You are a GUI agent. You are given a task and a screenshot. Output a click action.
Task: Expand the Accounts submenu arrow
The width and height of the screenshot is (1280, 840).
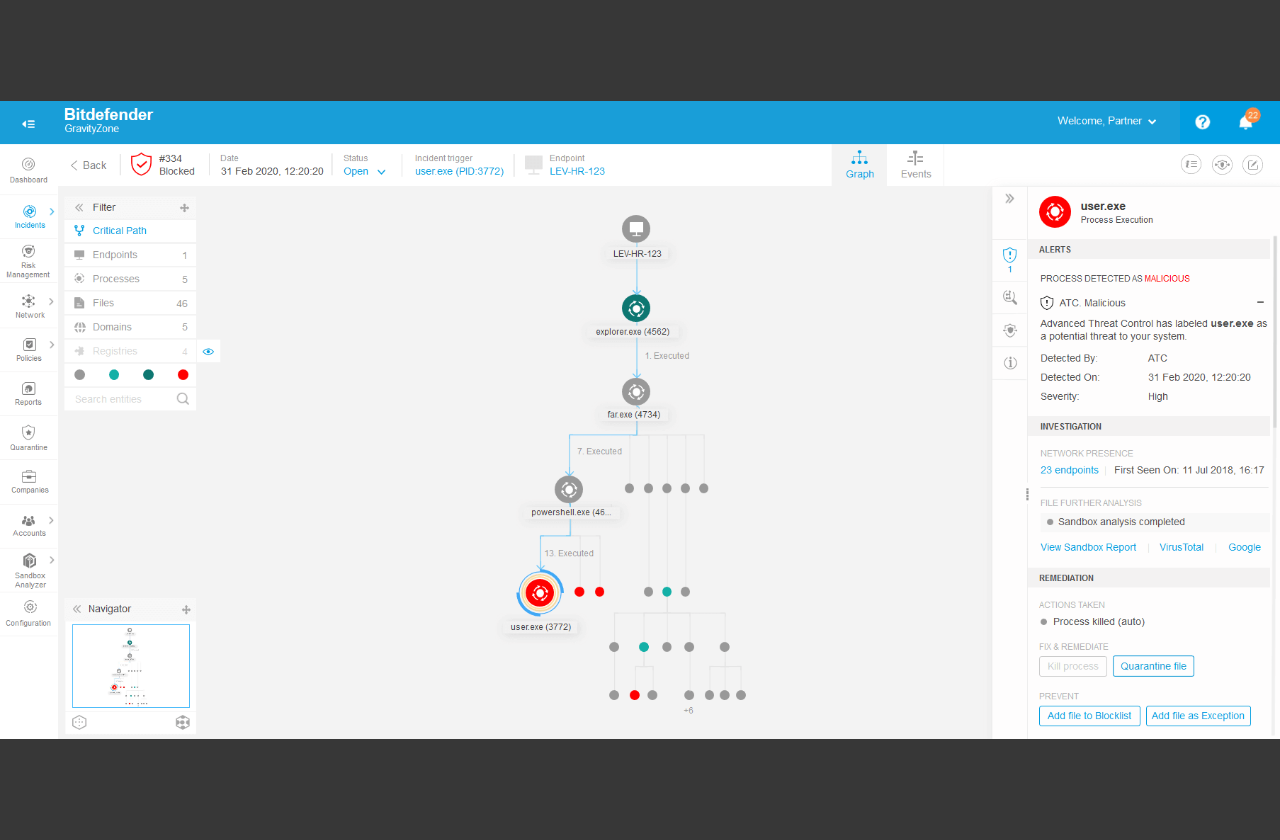(x=52, y=520)
